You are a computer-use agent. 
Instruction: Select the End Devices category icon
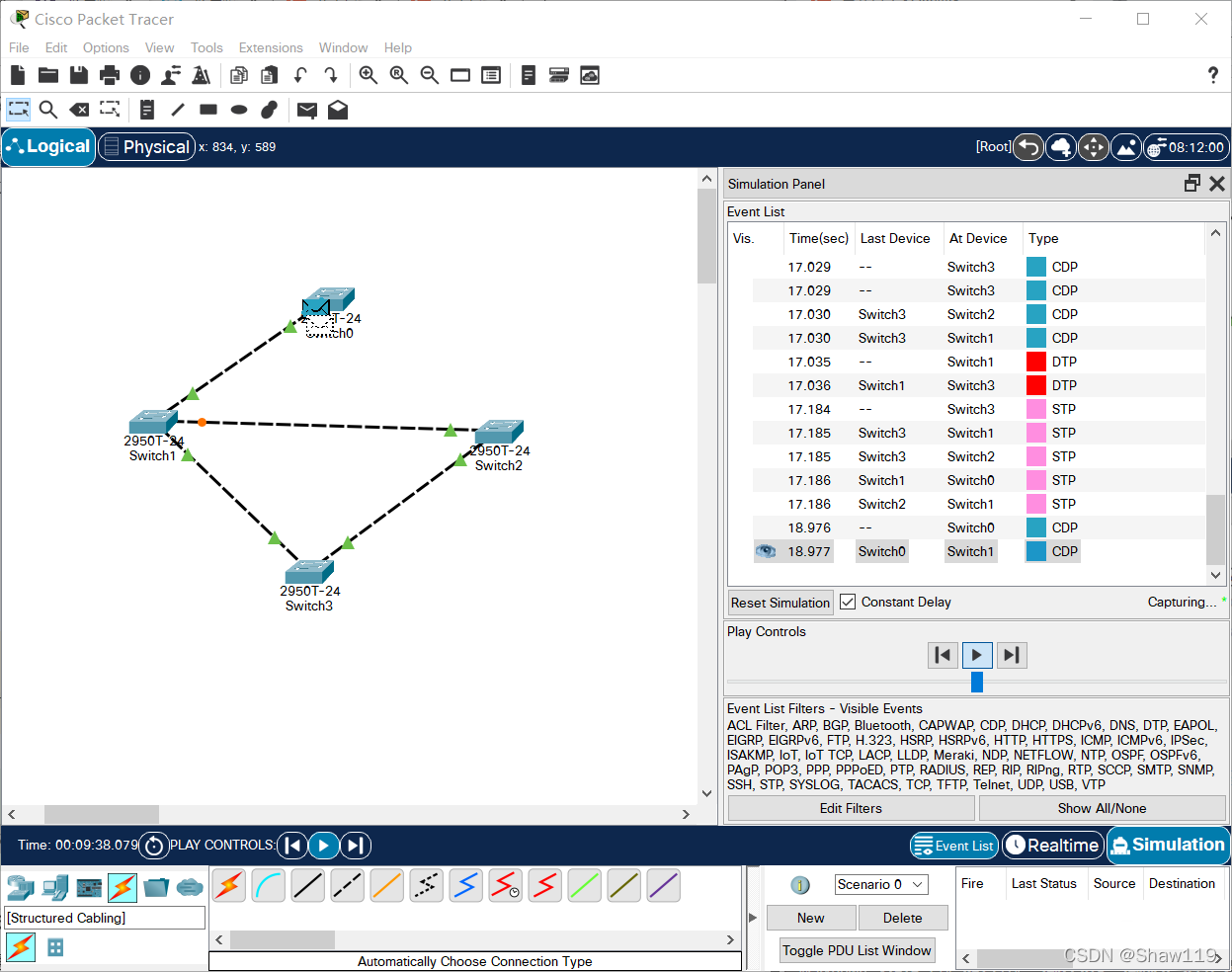55,887
